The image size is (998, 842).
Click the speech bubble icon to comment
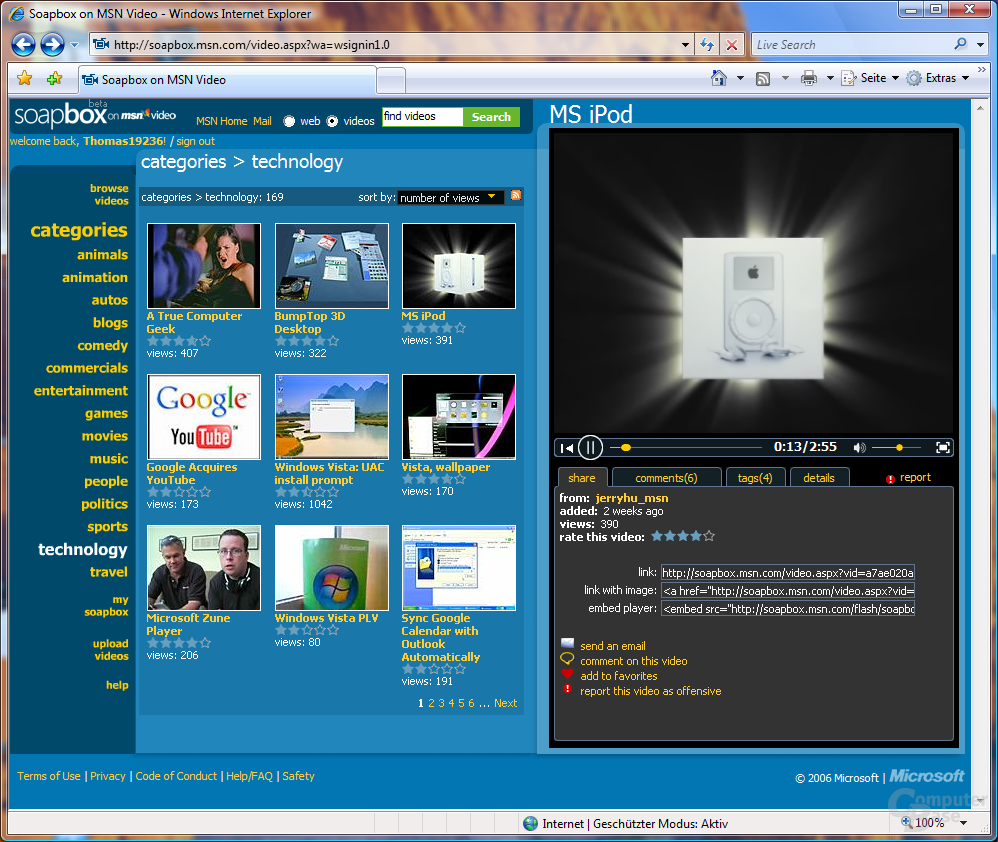[566, 660]
